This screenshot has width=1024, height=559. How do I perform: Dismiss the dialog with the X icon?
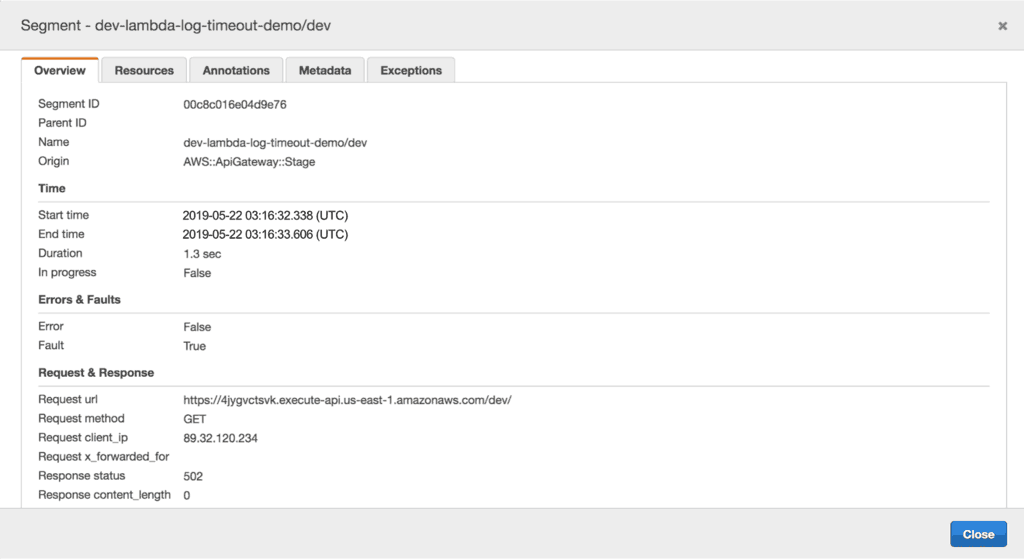pos(1002,26)
